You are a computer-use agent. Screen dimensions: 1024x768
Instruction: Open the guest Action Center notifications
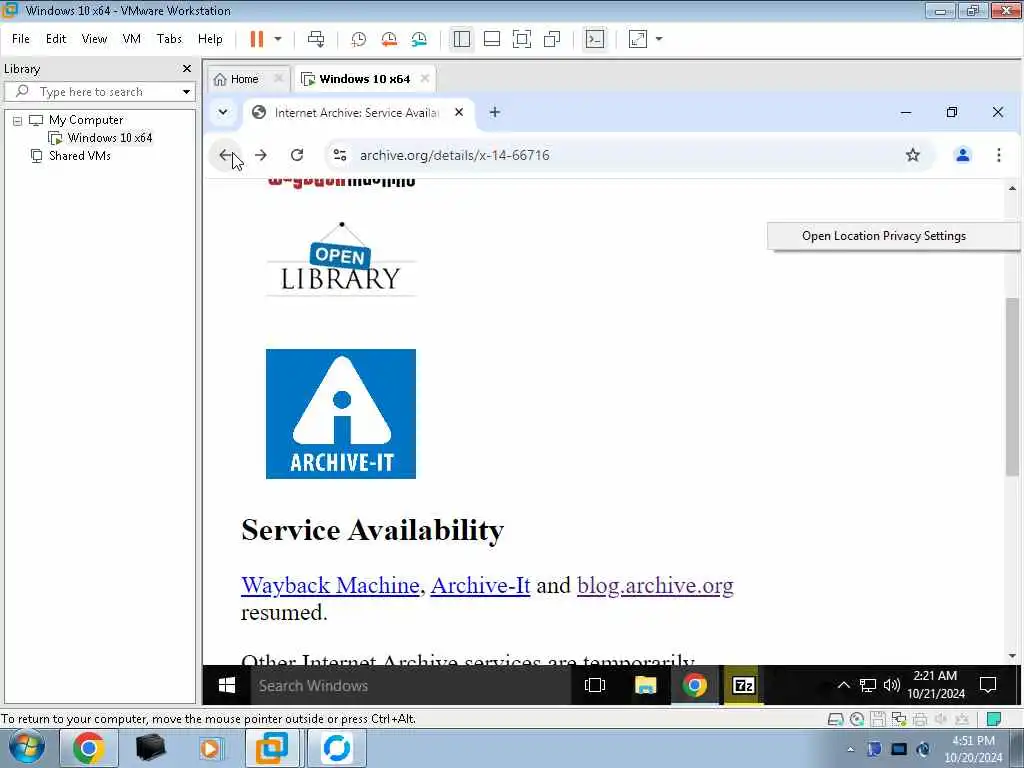(x=987, y=686)
